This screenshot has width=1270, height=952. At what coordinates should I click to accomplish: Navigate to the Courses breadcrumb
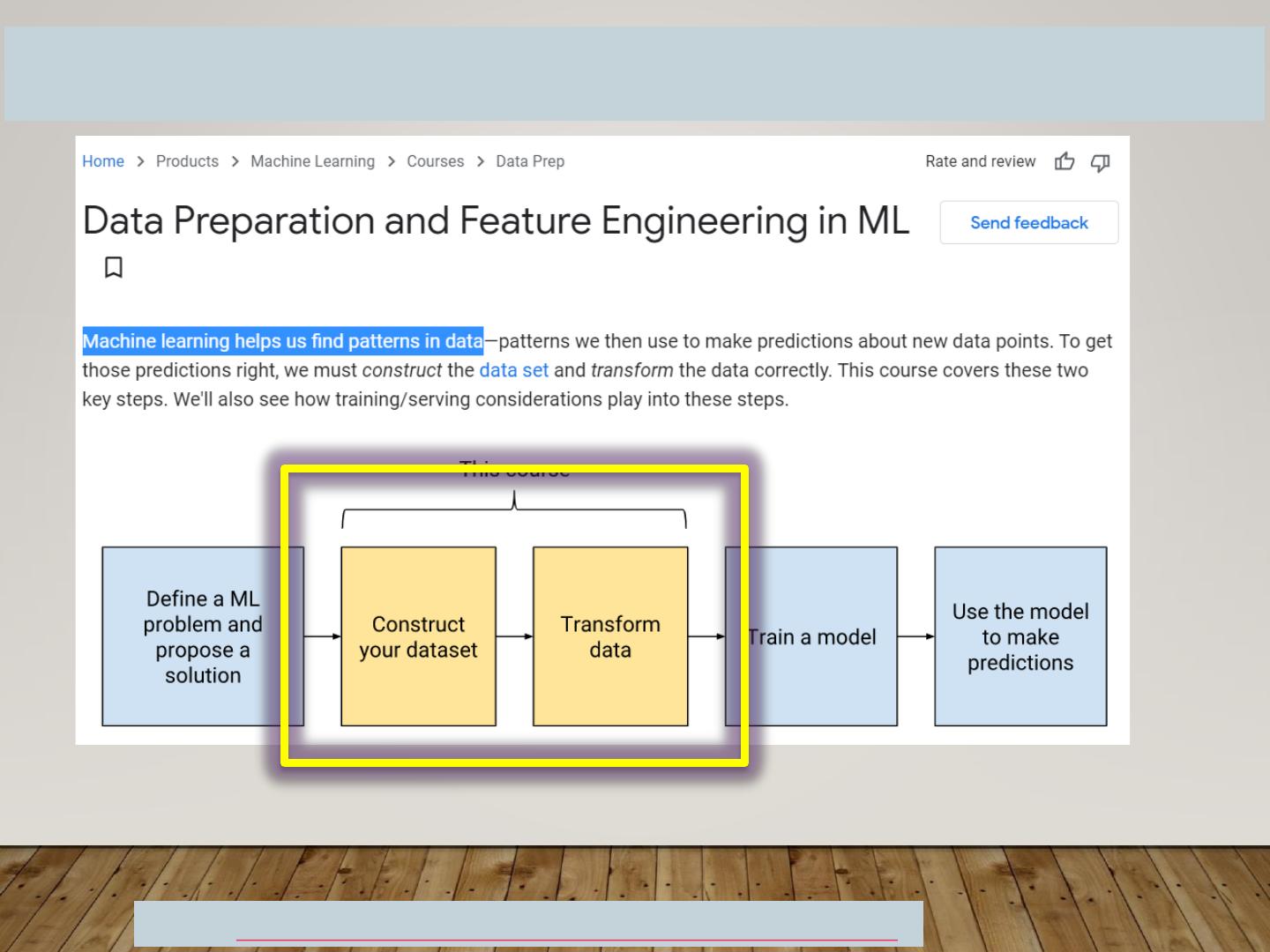435,161
